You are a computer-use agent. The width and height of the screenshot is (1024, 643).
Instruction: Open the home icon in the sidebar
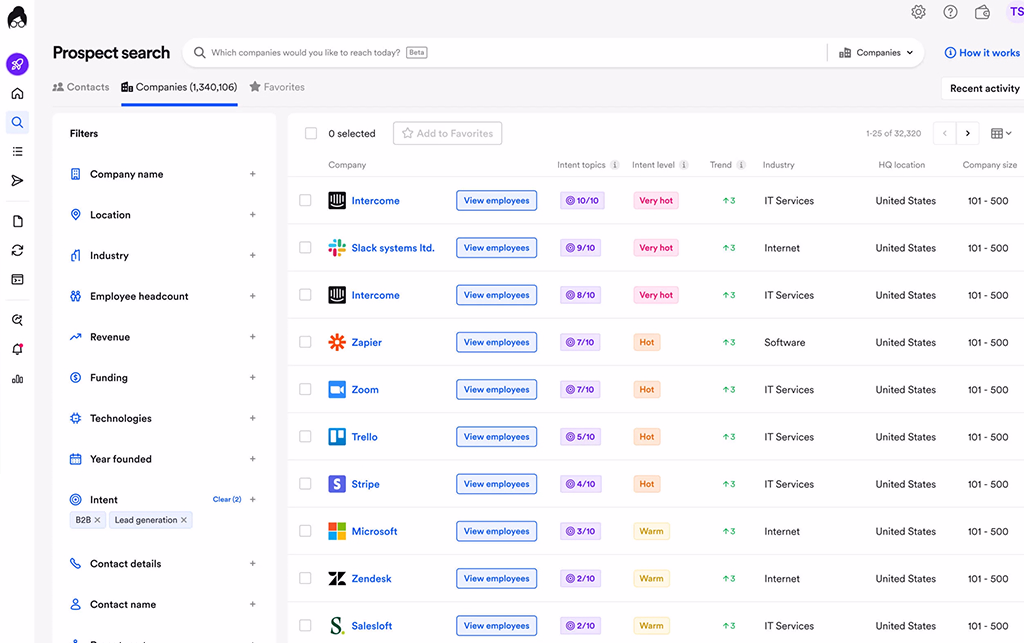[x=17, y=94]
